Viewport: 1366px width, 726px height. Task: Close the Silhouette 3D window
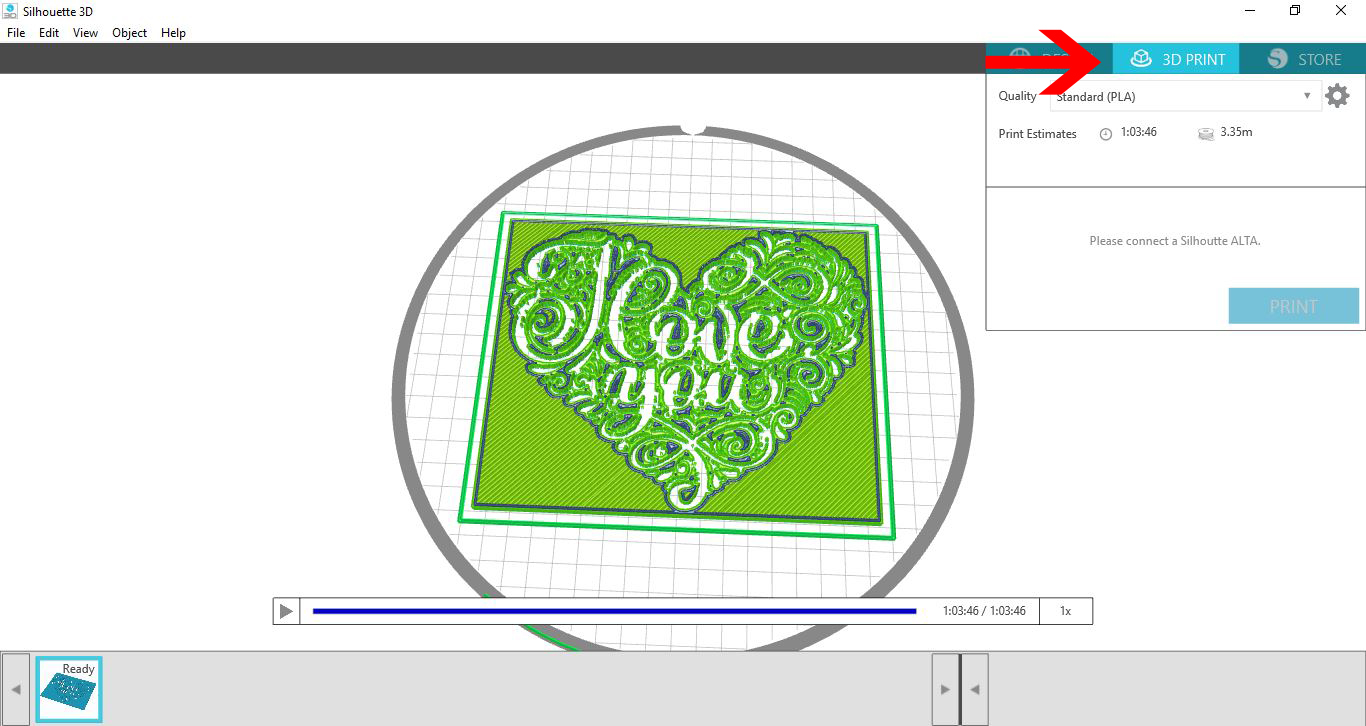coord(1341,11)
